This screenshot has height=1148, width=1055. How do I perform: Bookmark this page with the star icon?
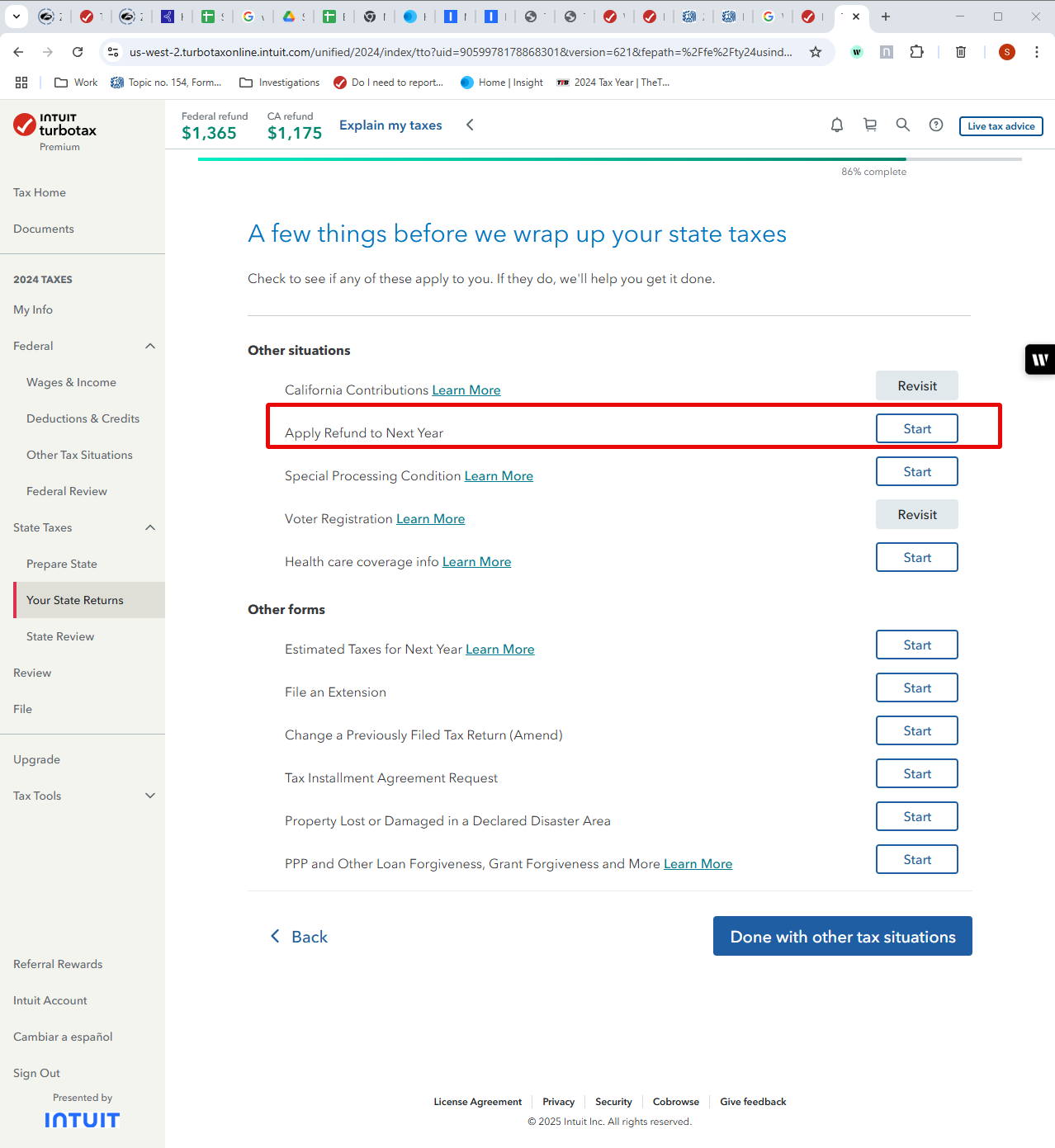816,52
